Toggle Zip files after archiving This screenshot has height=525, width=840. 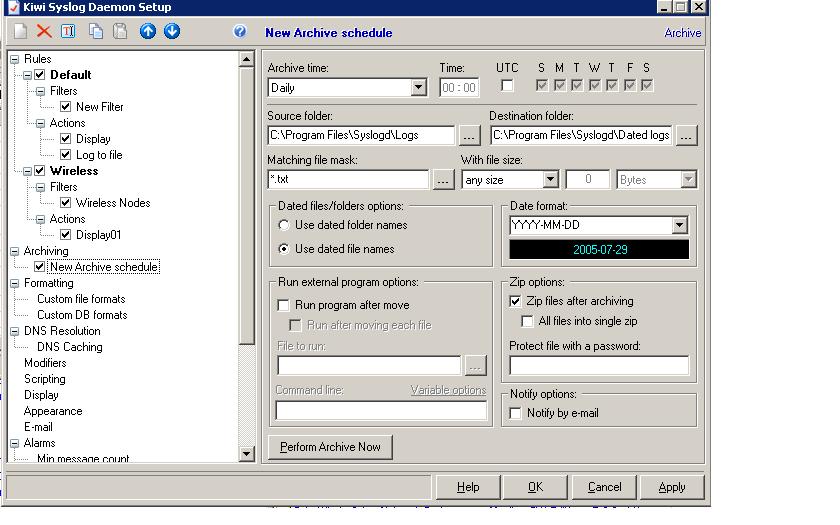click(x=516, y=301)
